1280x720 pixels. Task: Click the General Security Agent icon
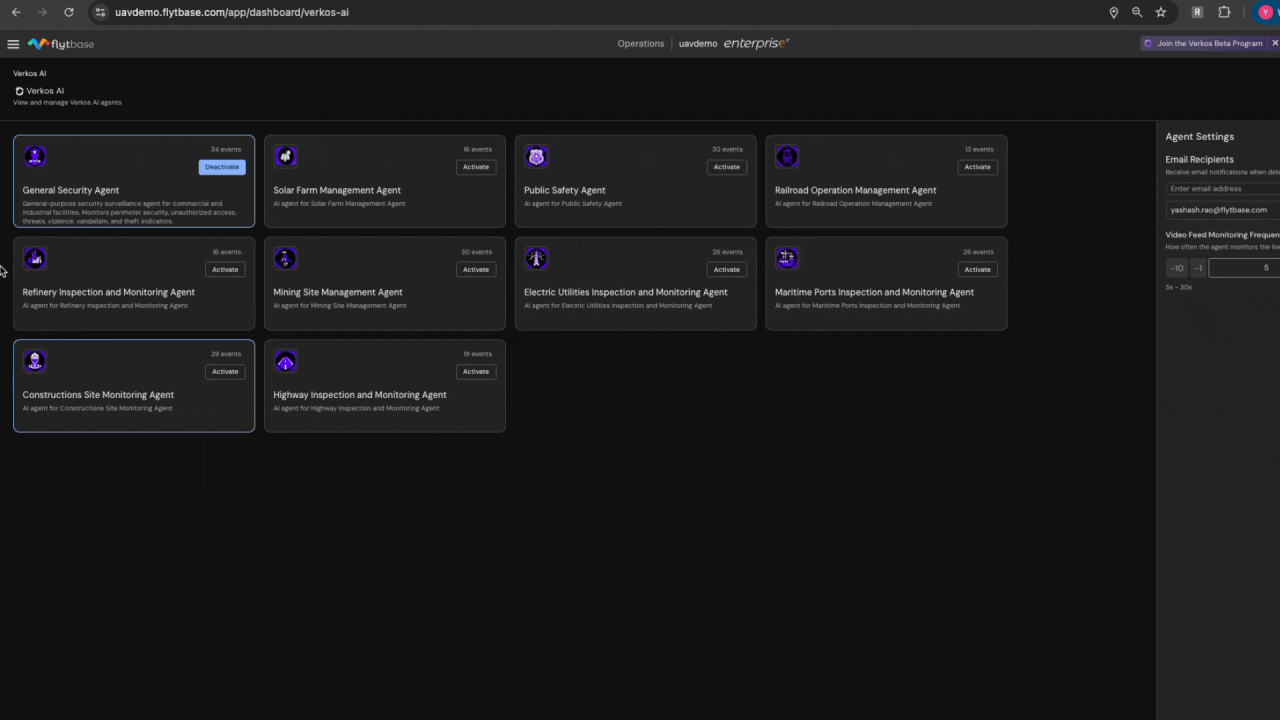pos(35,156)
